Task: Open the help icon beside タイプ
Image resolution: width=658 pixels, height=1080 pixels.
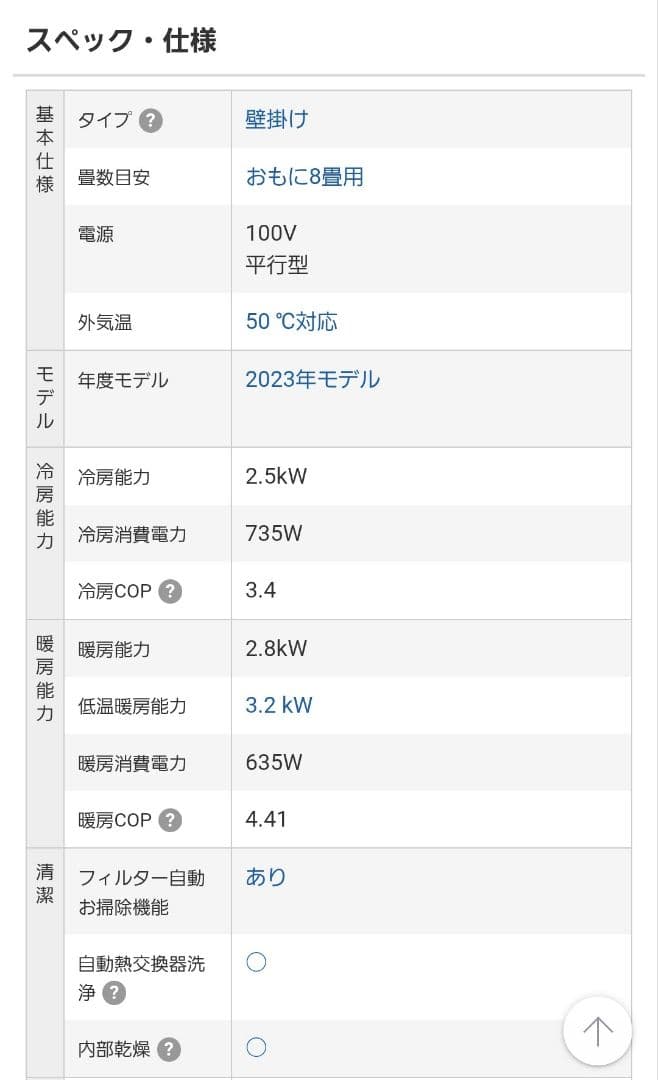Action: [x=150, y=121]
